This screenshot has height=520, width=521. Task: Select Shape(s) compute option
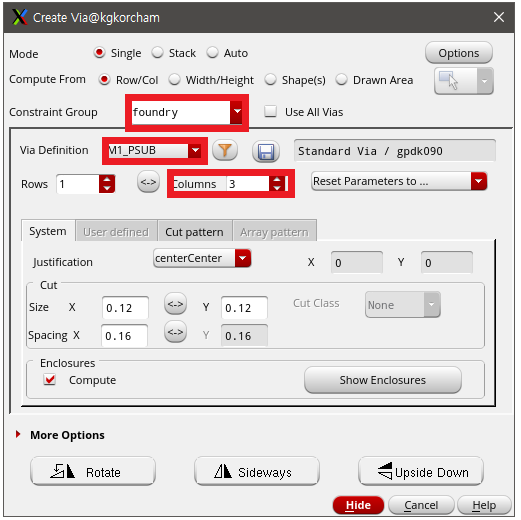click(270, 80)
